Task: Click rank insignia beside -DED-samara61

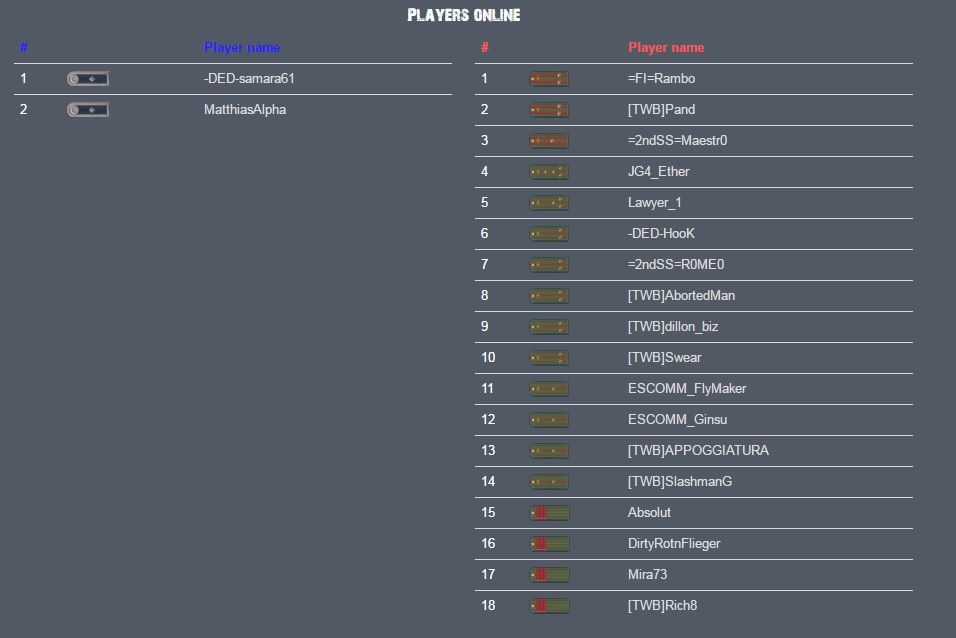Action: click(x=88, y=79)
